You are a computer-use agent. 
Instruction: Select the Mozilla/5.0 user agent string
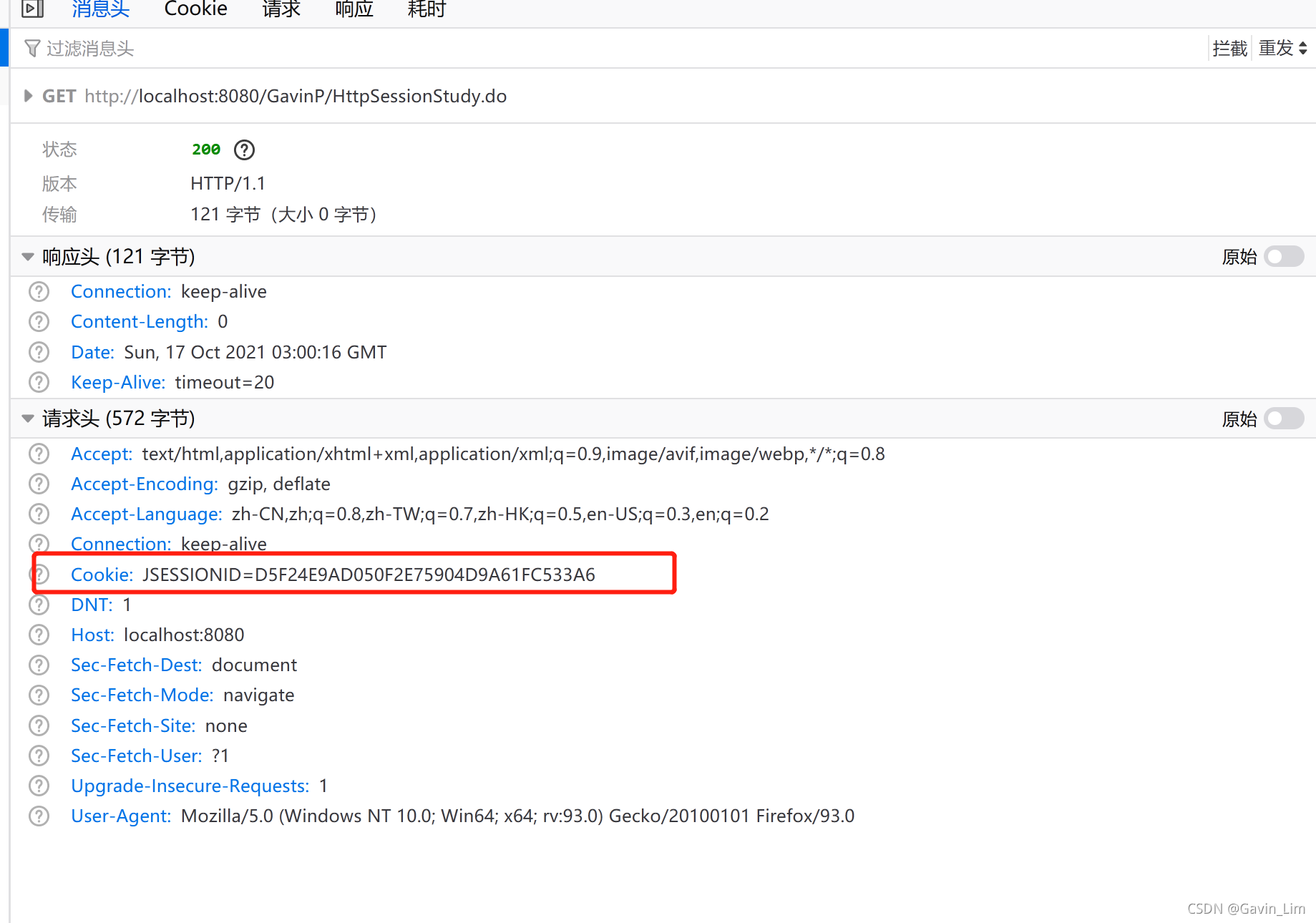[x=517, y=816]
